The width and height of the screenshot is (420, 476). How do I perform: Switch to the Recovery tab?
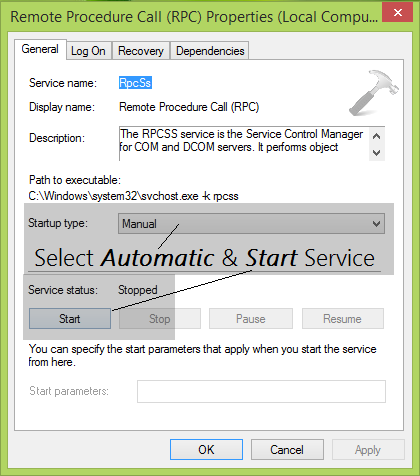(141, 51)
